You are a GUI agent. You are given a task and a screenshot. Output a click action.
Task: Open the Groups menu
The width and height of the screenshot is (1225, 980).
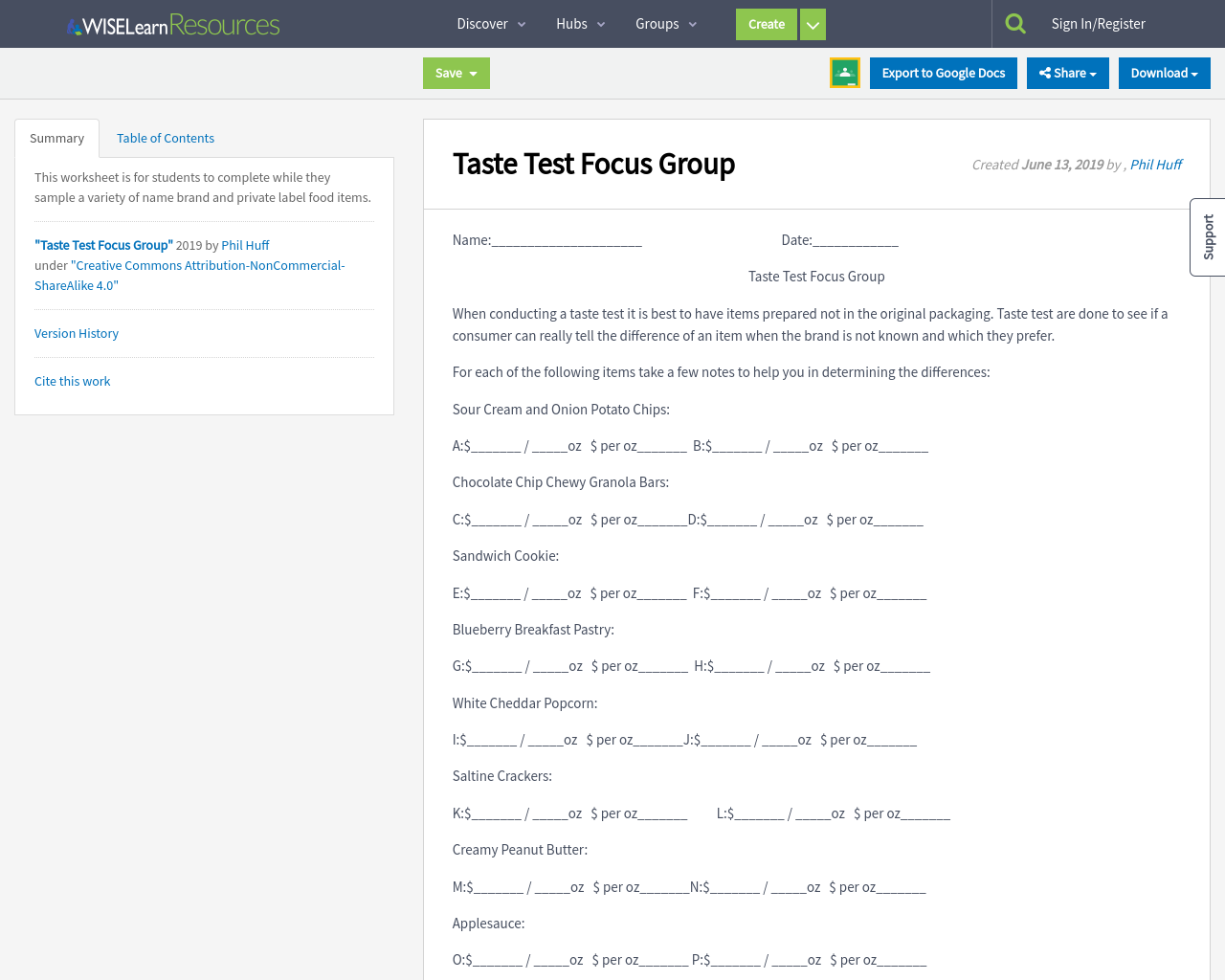click(x=664, y=24)
